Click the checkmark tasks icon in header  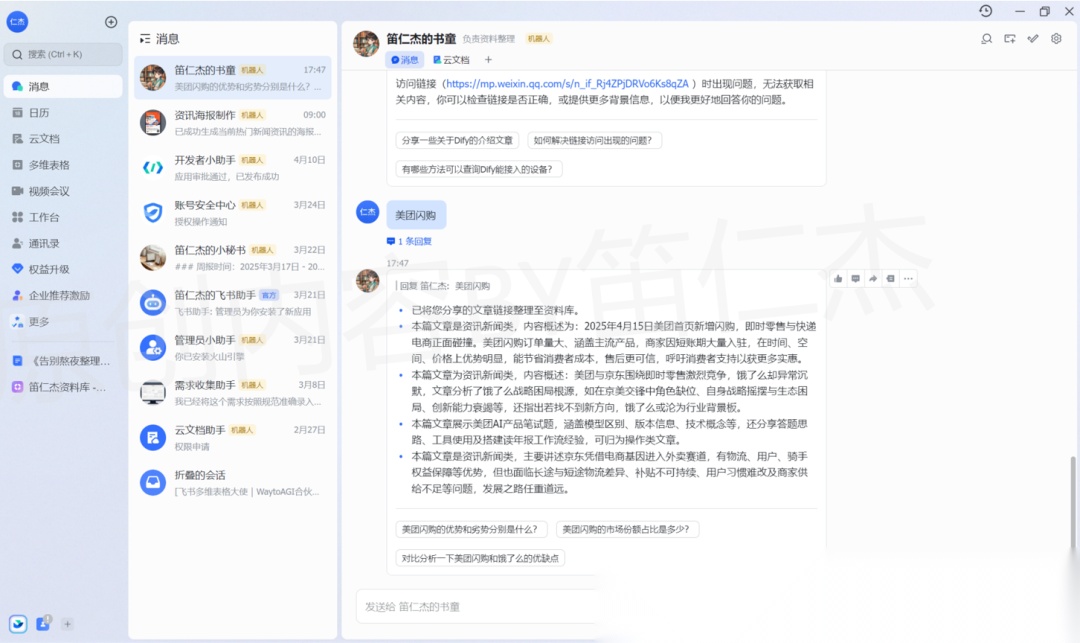click(x=1032, y=39)
